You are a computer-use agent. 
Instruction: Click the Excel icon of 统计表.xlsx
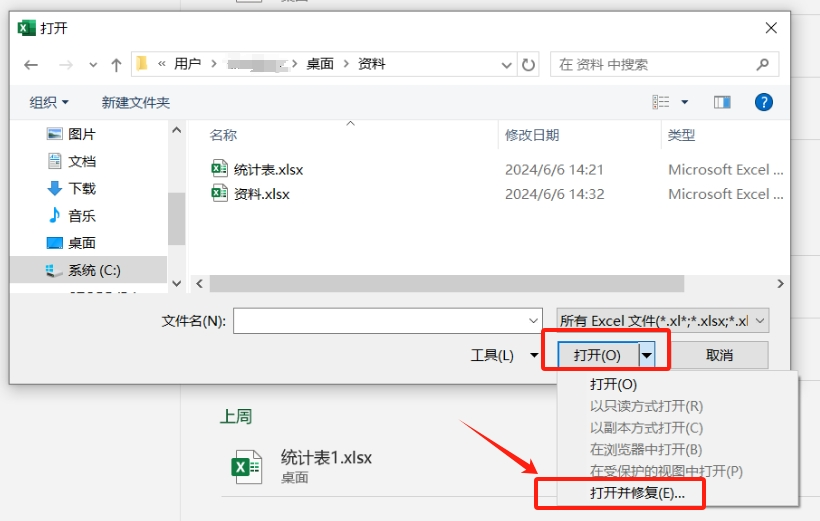coord(219,168)
